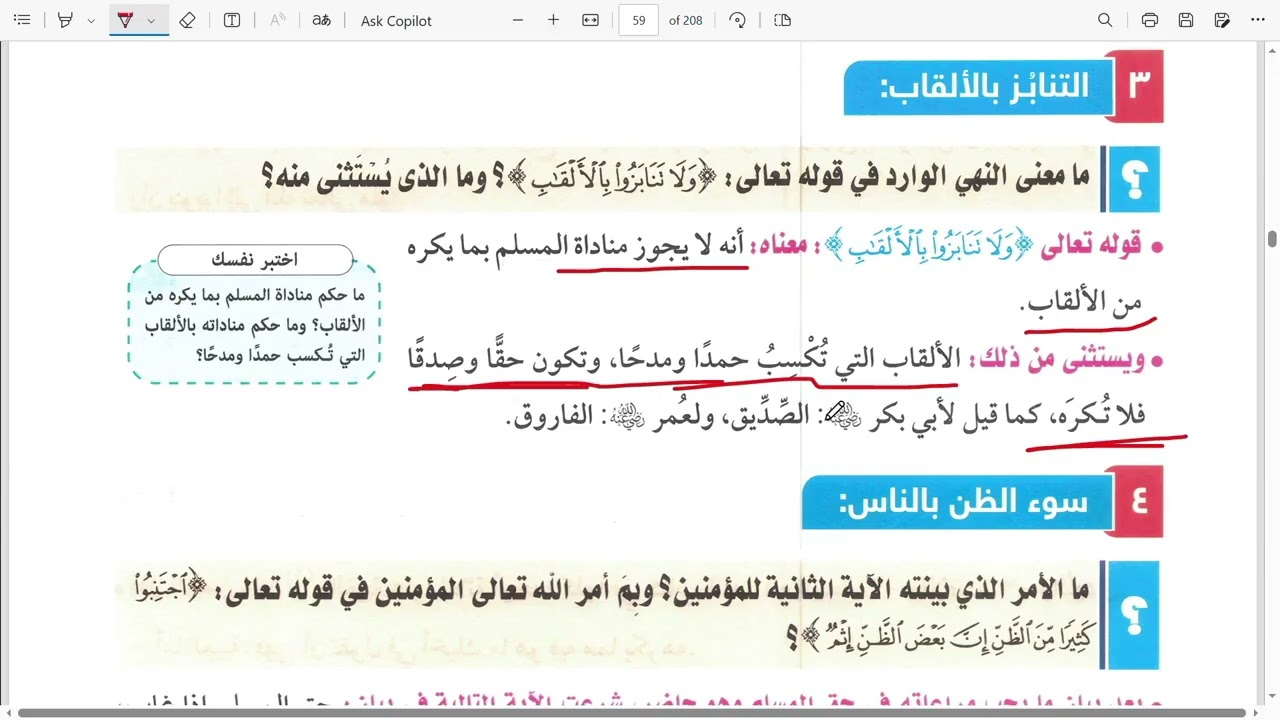Click the Save as icon
The image size is (1280, 720).
[x=1222, y=20]
